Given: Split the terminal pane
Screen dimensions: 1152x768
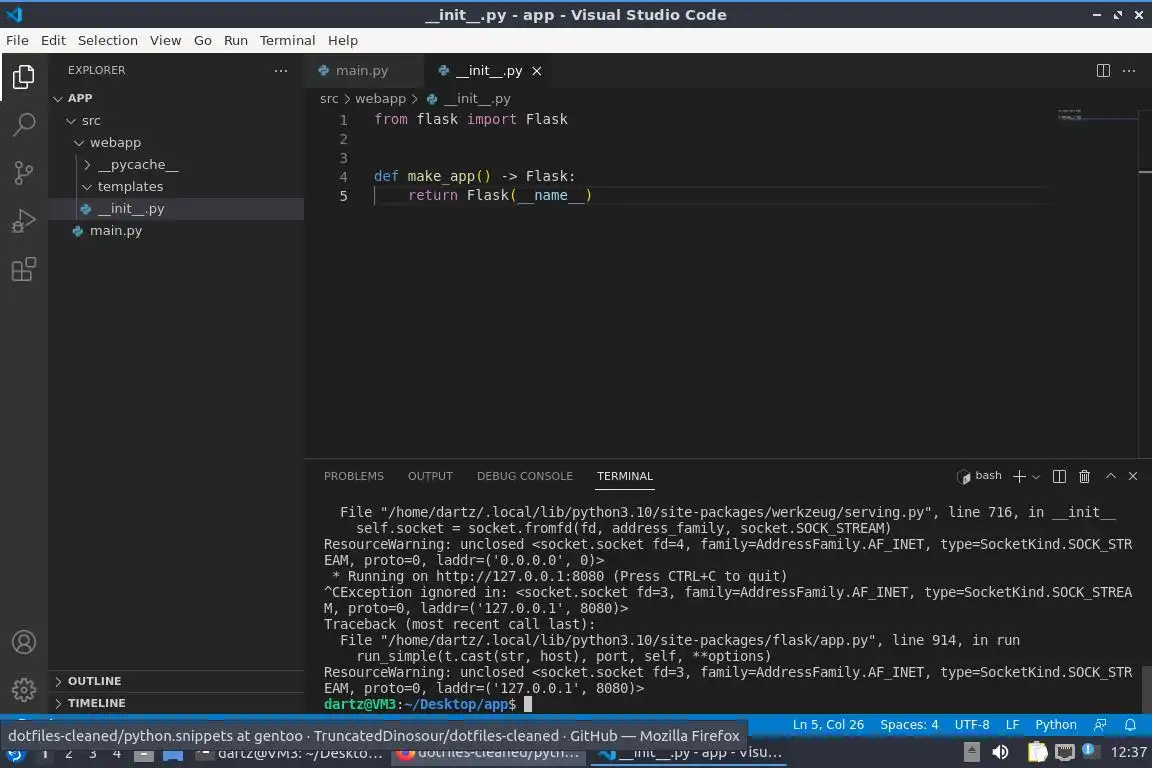Looking at the screenshot, I should click(x=1059, y=476).
